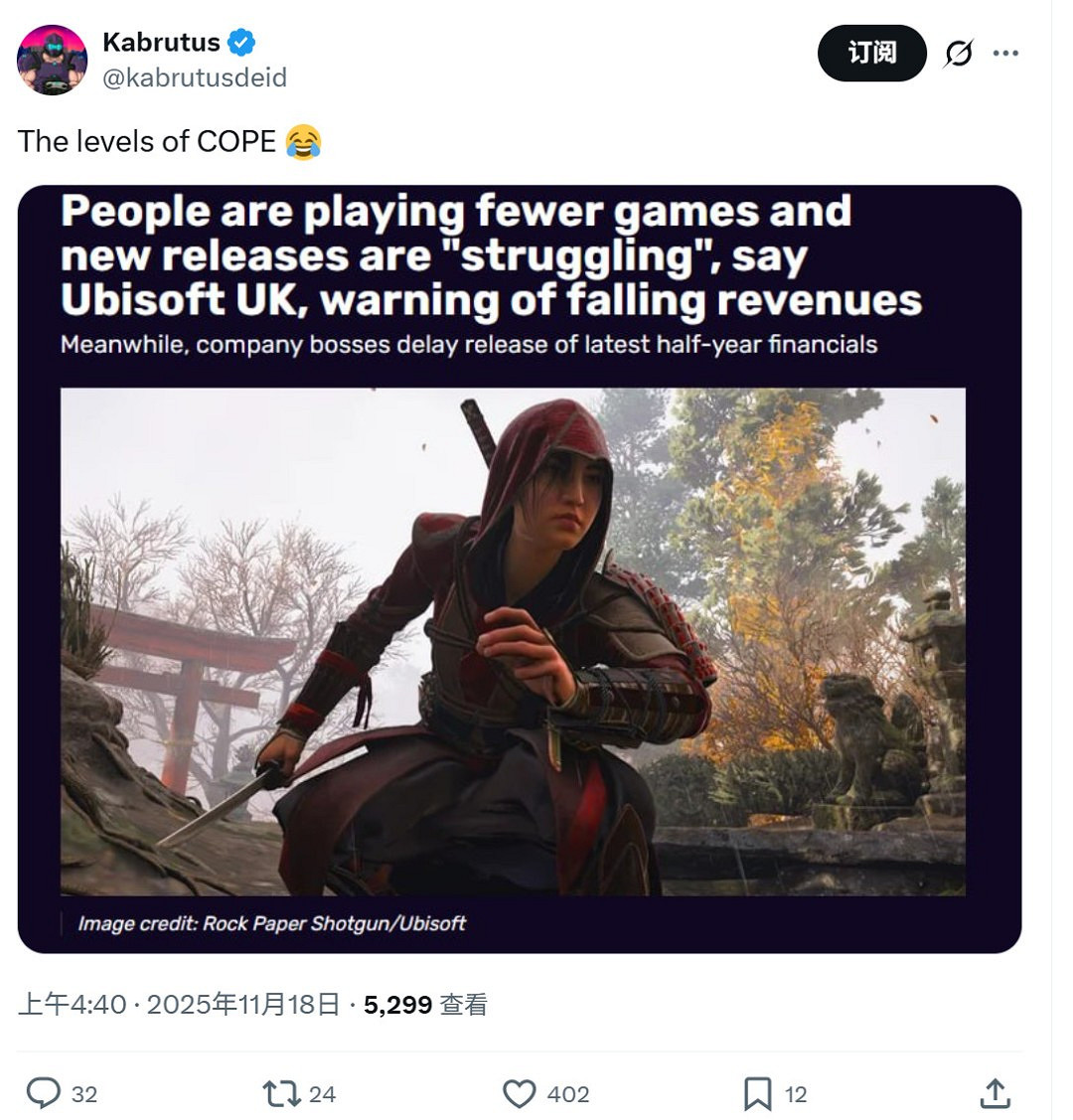Subscribe using the 订阅 button

pyautogui.click(x=871, y=54)
